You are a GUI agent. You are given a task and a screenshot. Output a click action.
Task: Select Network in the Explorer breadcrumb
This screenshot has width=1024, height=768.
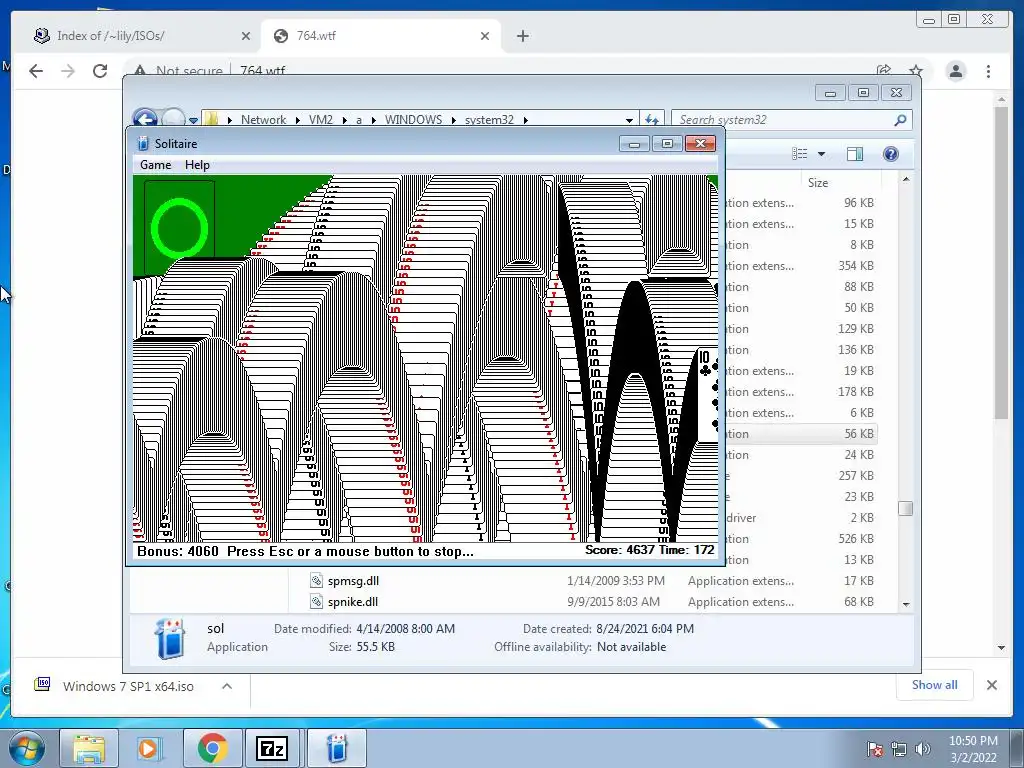[263, 120]
